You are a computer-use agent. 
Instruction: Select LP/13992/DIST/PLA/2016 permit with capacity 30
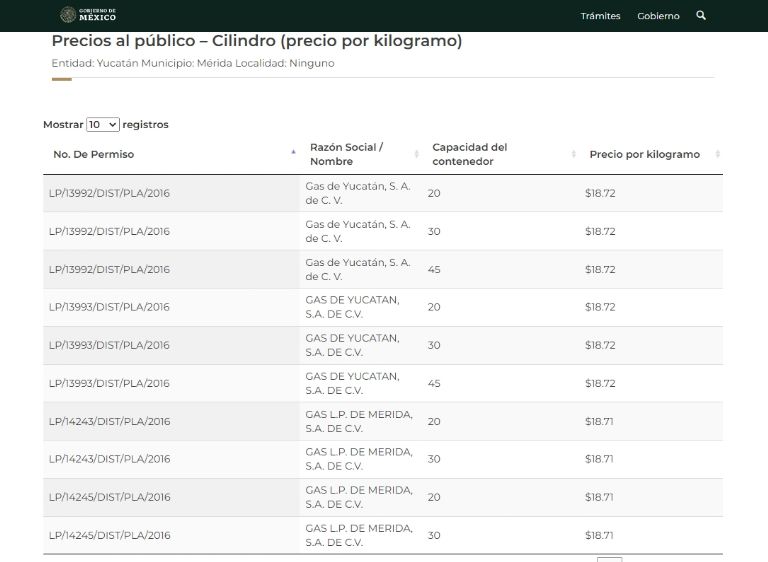(x=109, y=231)
